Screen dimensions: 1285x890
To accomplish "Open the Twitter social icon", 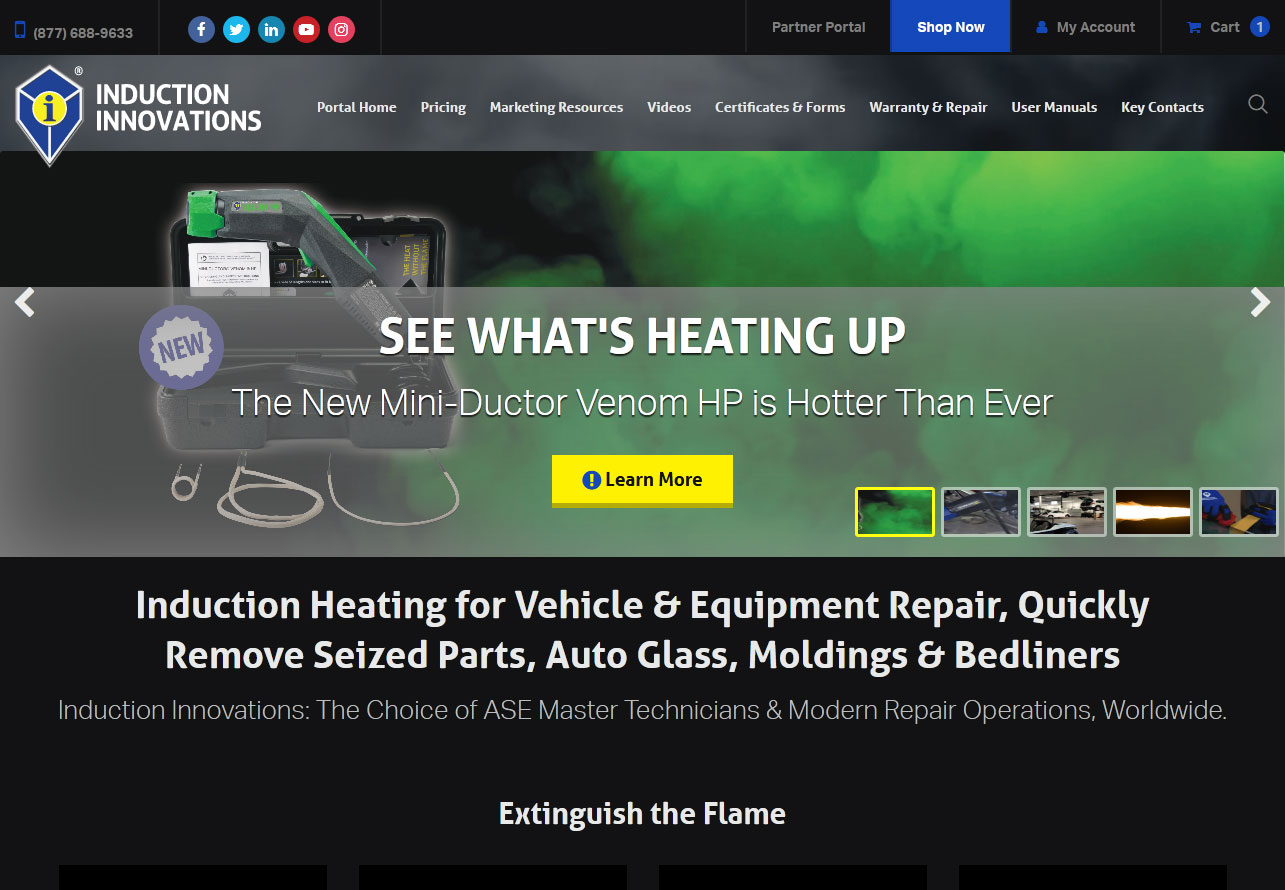I will click(236, 30).
